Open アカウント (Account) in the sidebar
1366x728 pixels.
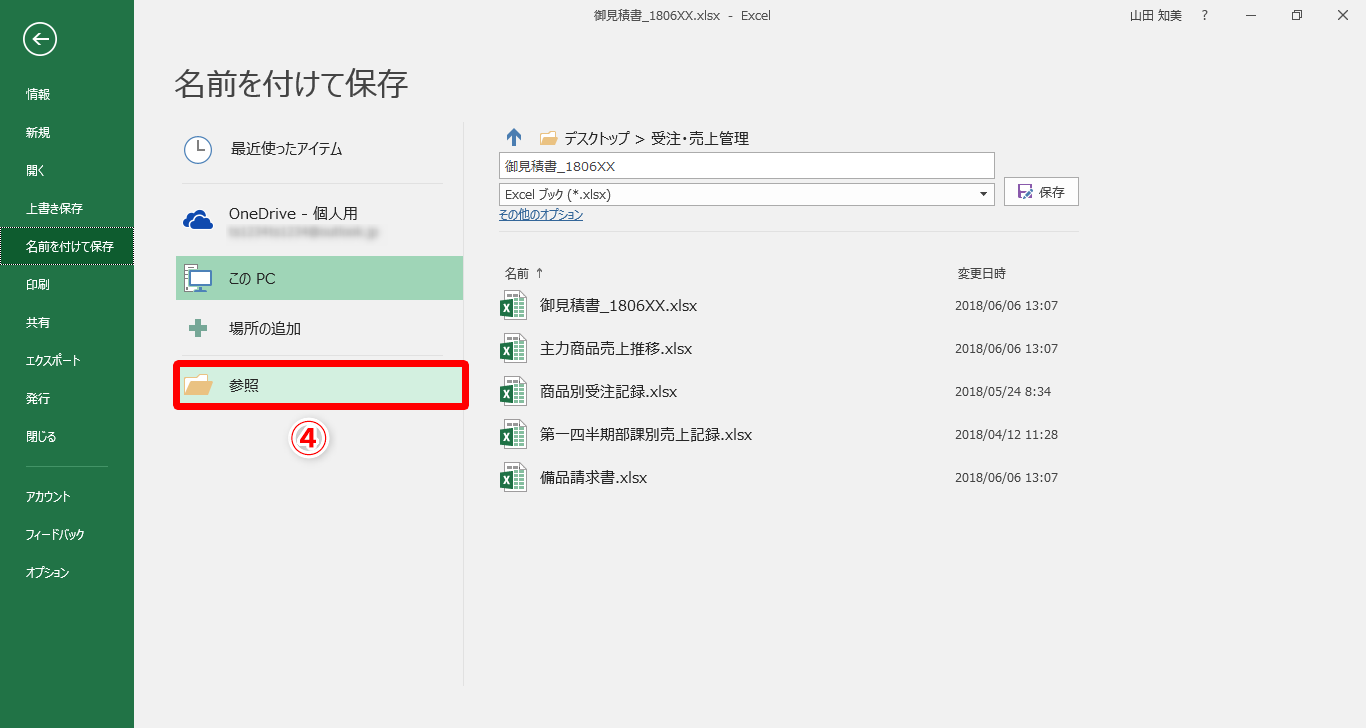[48, 496]
